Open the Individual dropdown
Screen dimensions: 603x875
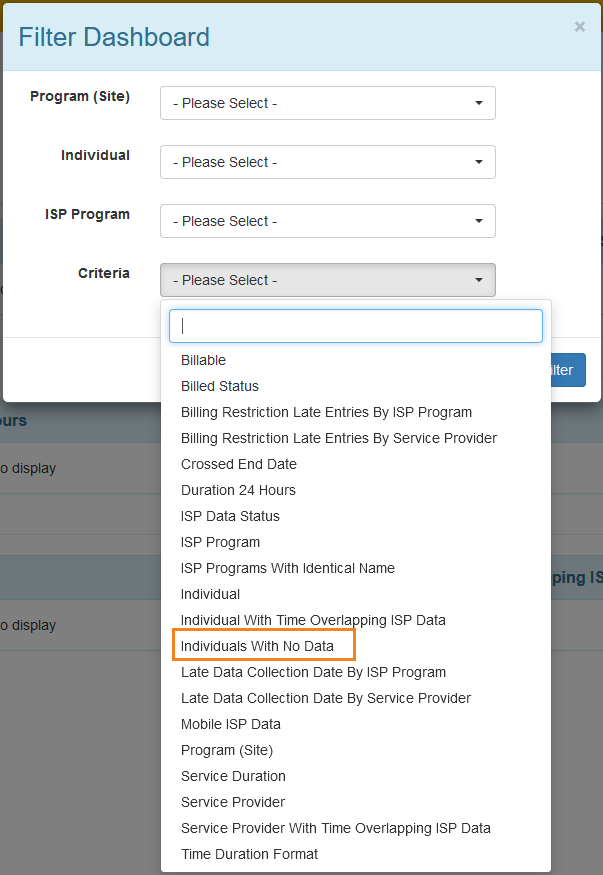[x=327, y=162]
